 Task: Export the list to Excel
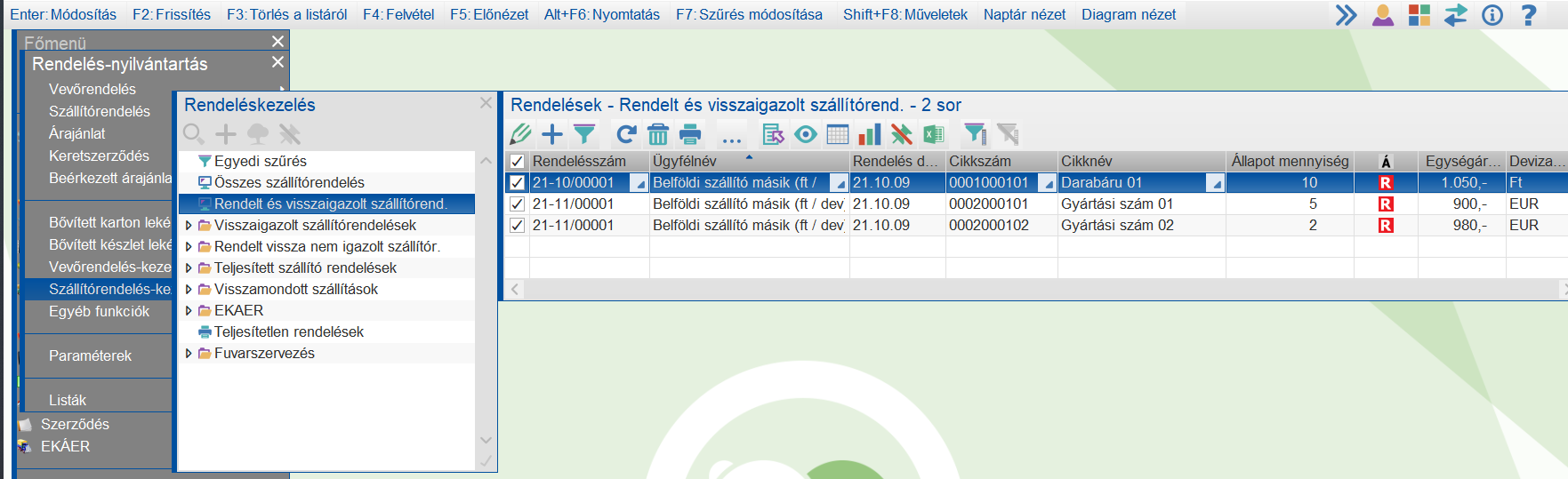[x=933, y=134]
